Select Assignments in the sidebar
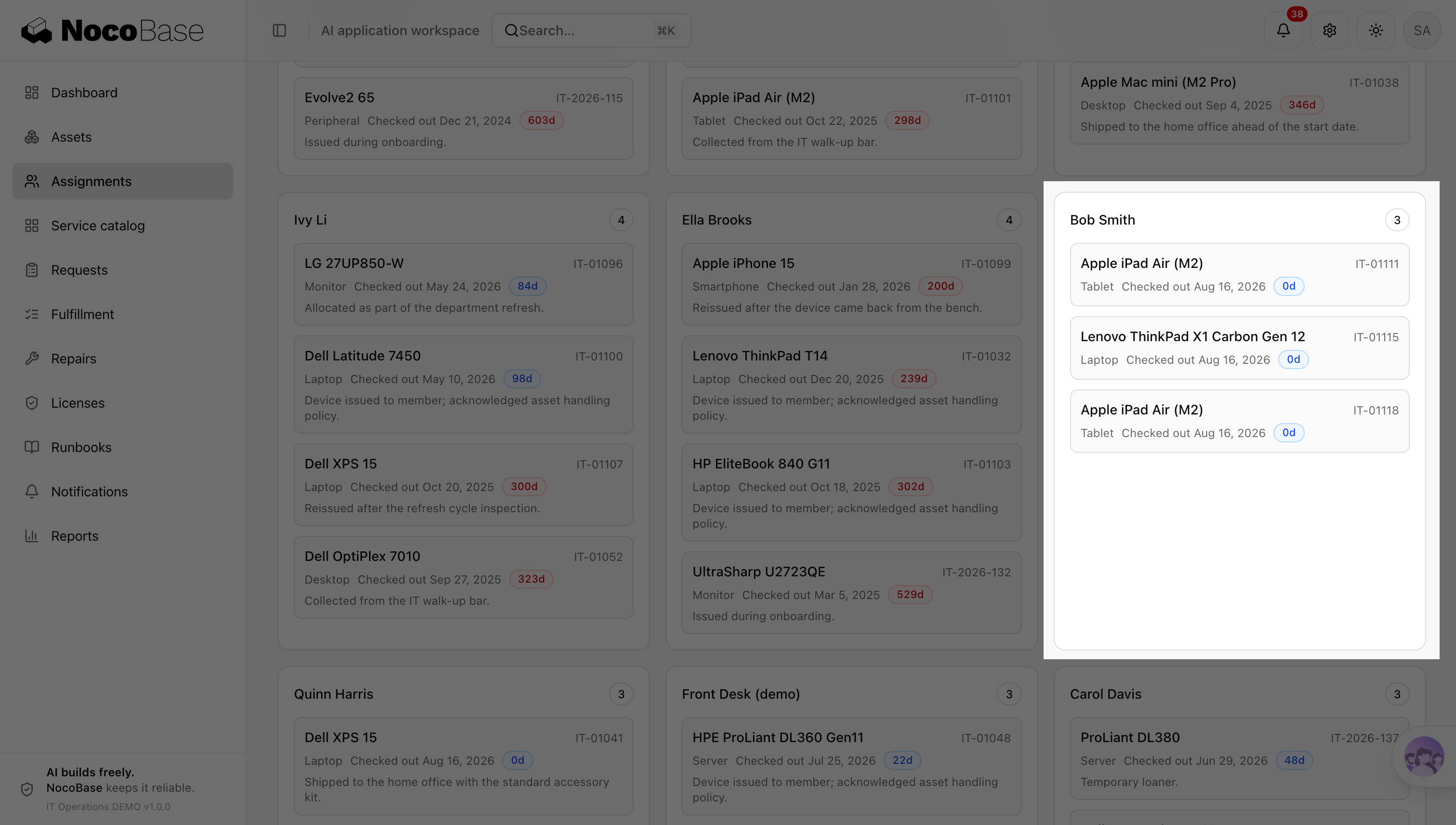Viewport: 1456px width, 825px height. tap(122, 181)
